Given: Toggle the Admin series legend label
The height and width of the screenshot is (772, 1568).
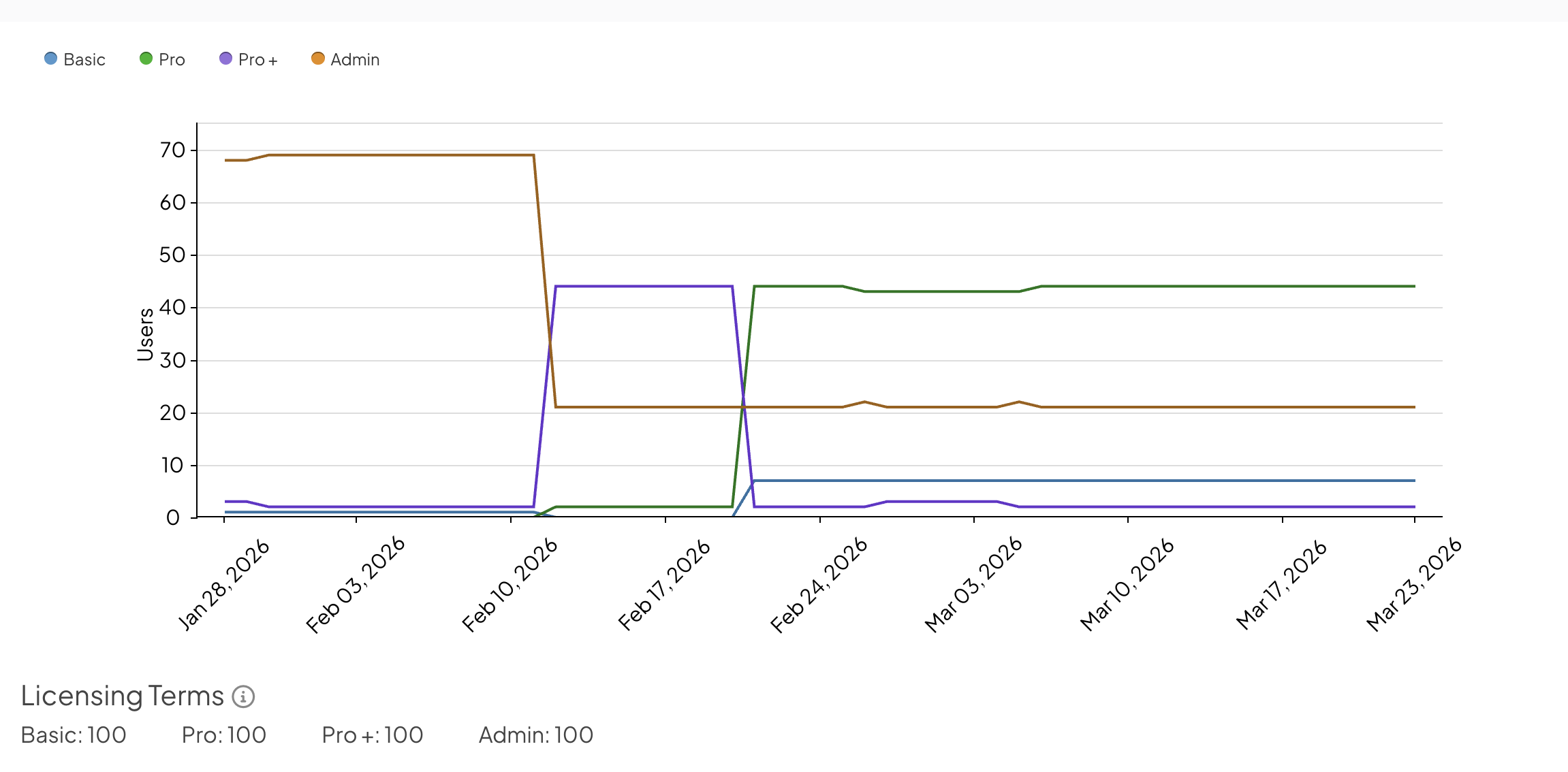Looking at the screenshot, I should (355, 60).
